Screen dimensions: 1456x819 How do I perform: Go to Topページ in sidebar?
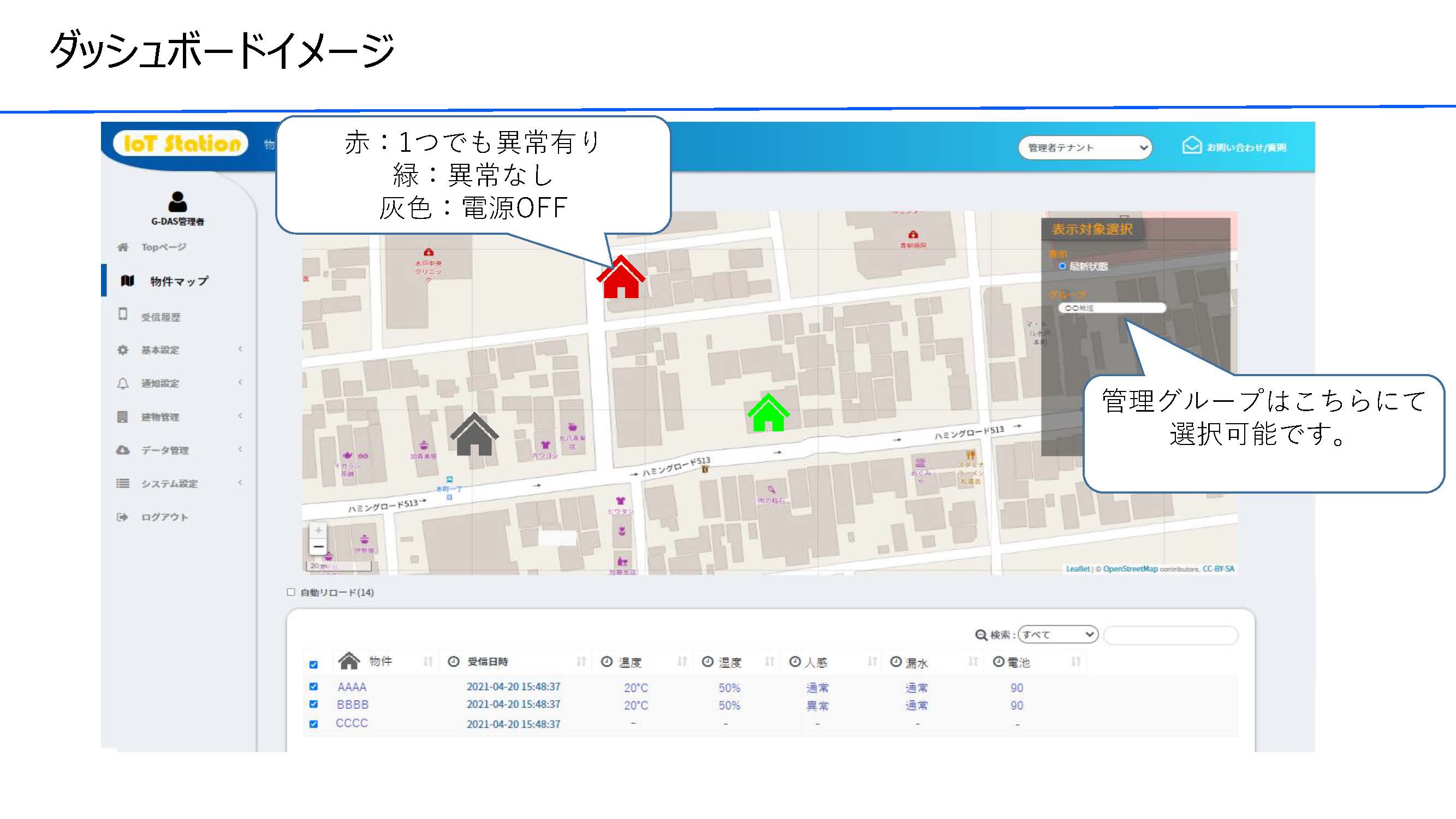coord(163,247)
